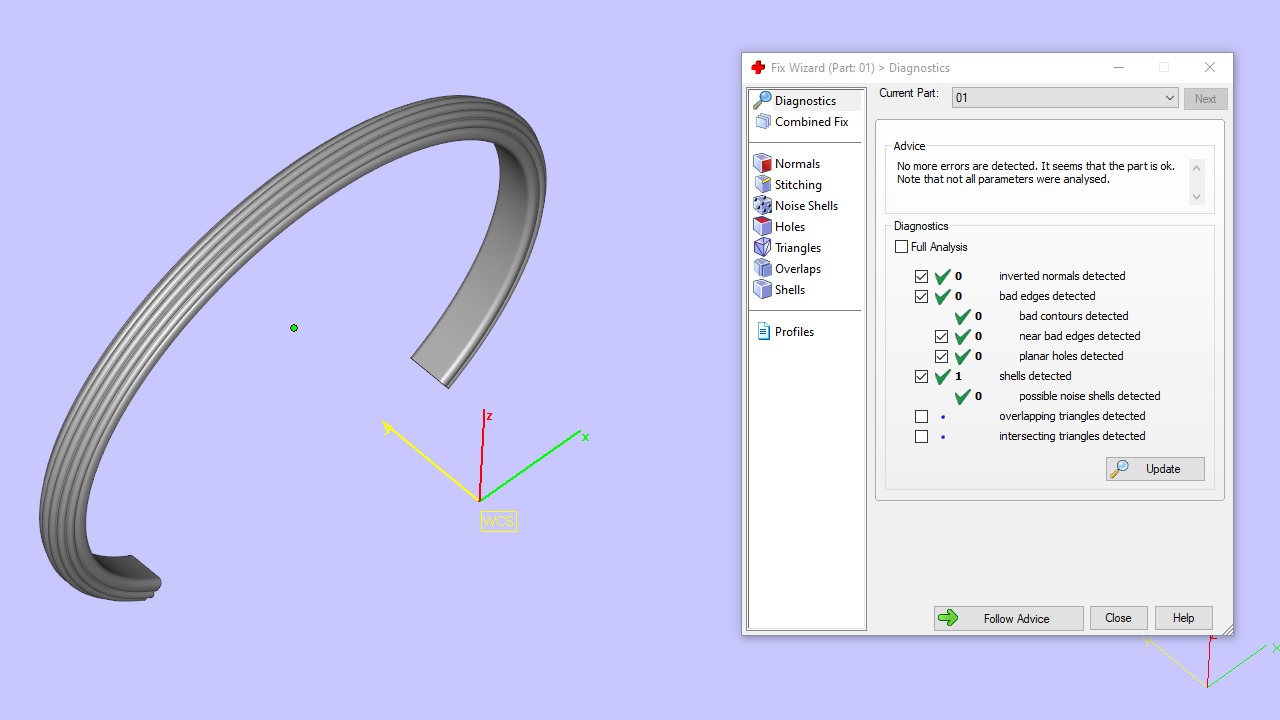Go to the Overlaps page

coord(797,268)
